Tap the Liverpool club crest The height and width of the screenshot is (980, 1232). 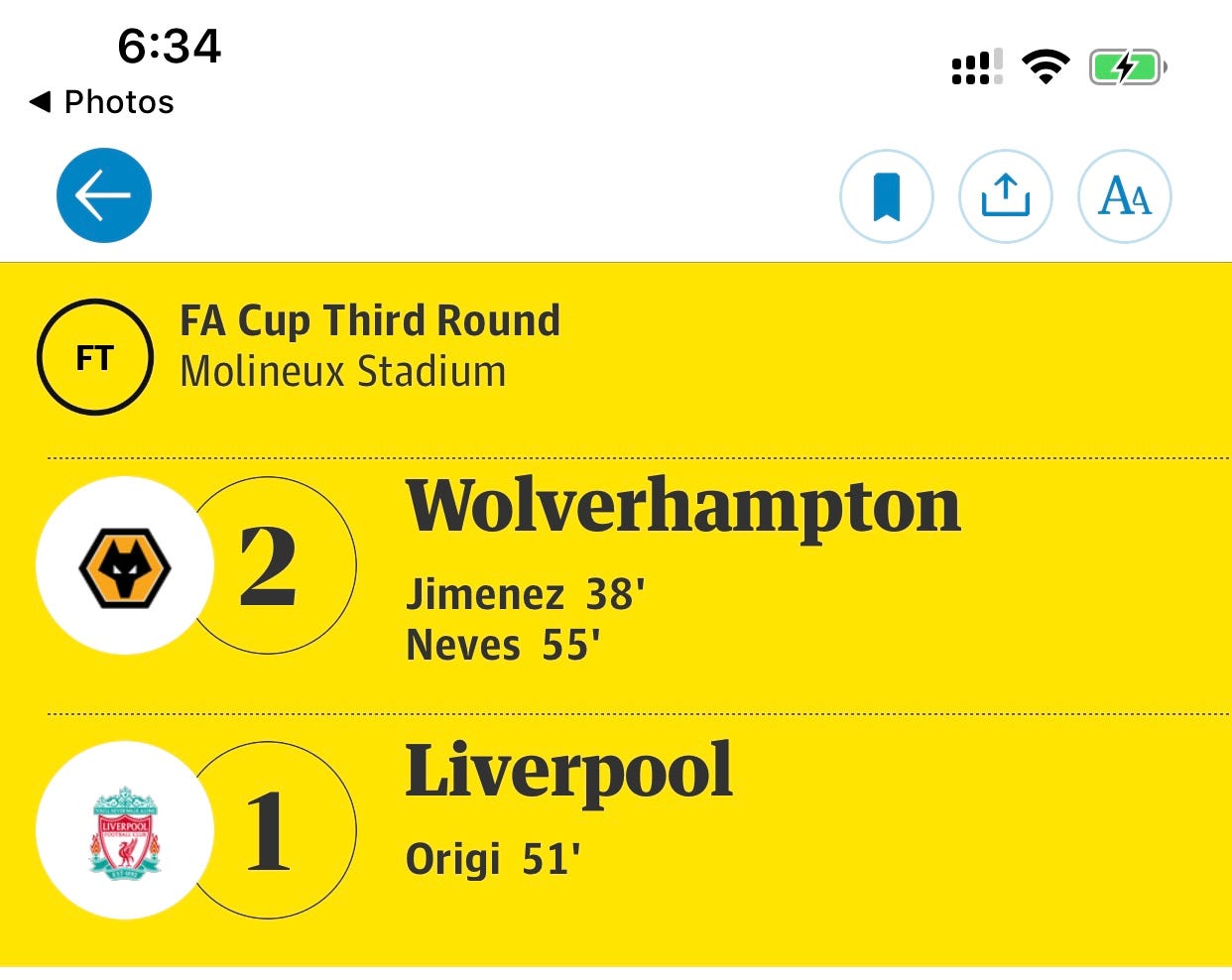coord(125,831)
